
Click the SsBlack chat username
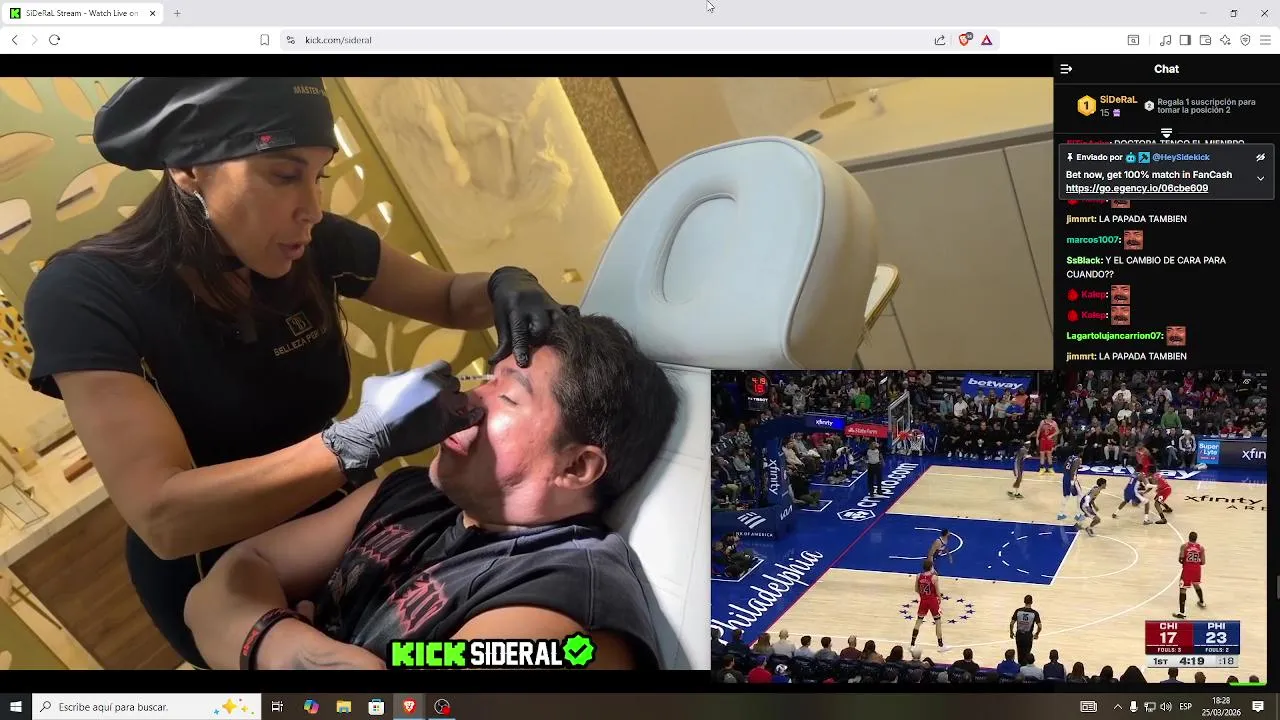[x=1083, y=260]
